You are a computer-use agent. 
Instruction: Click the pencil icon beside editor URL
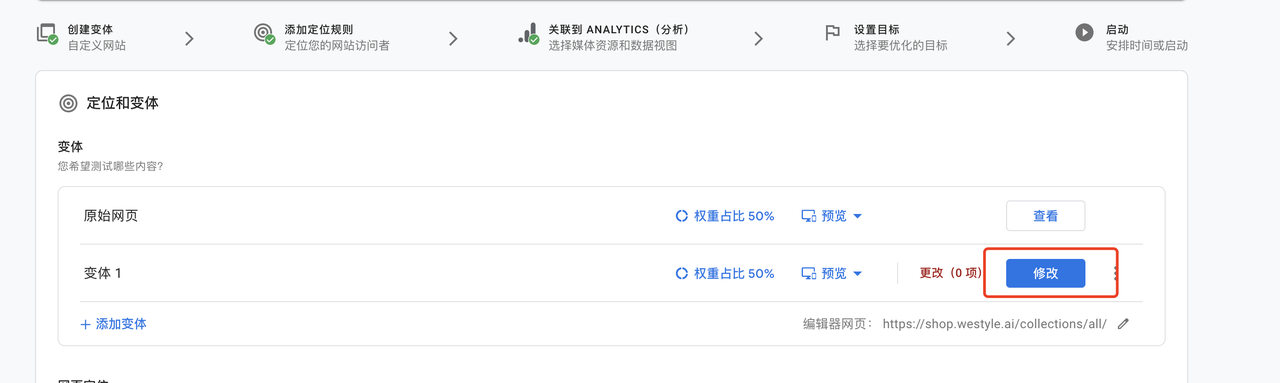1123,324
